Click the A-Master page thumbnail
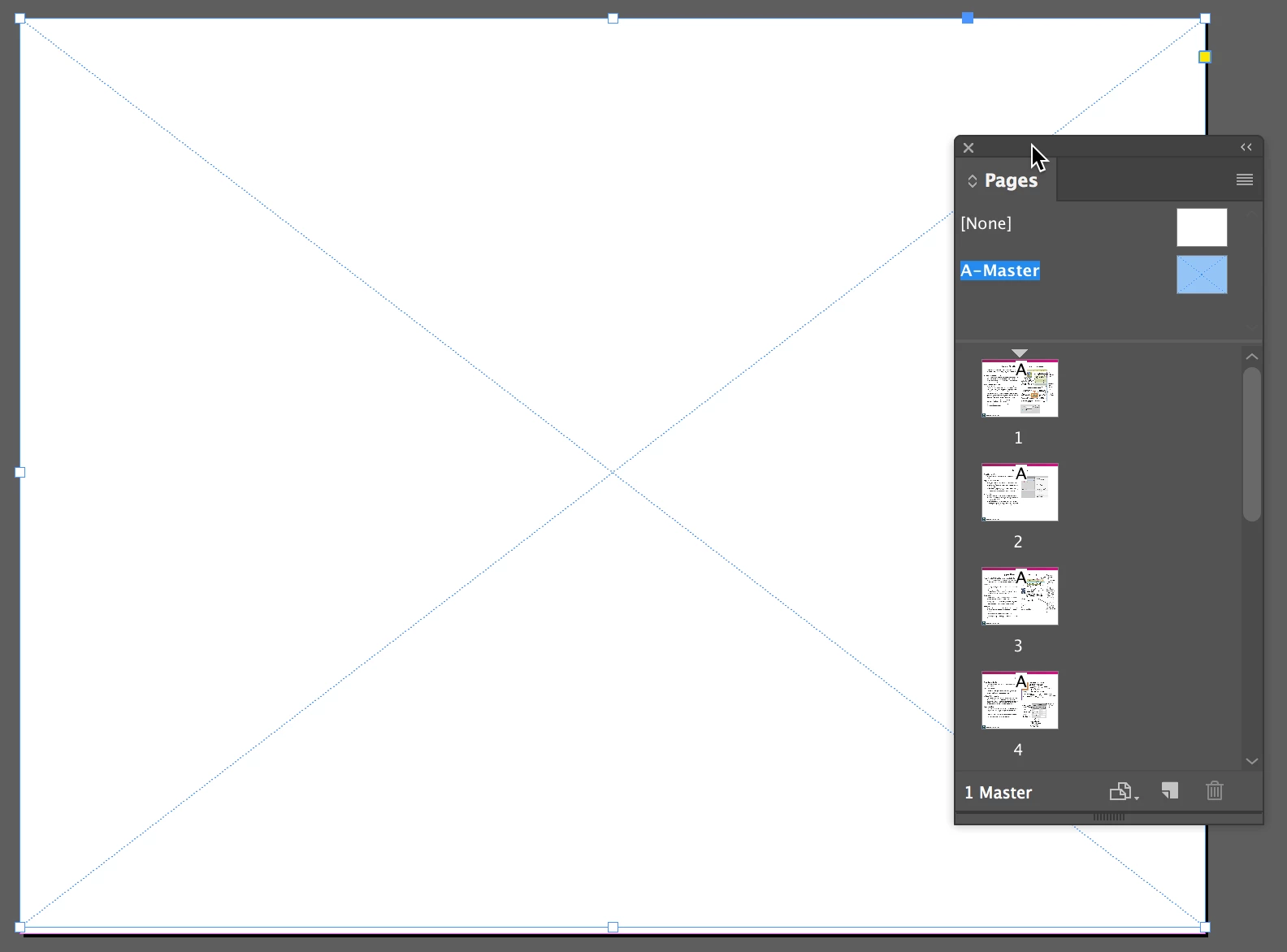This screenshot has height=952, width=1287. (1202, 275)
